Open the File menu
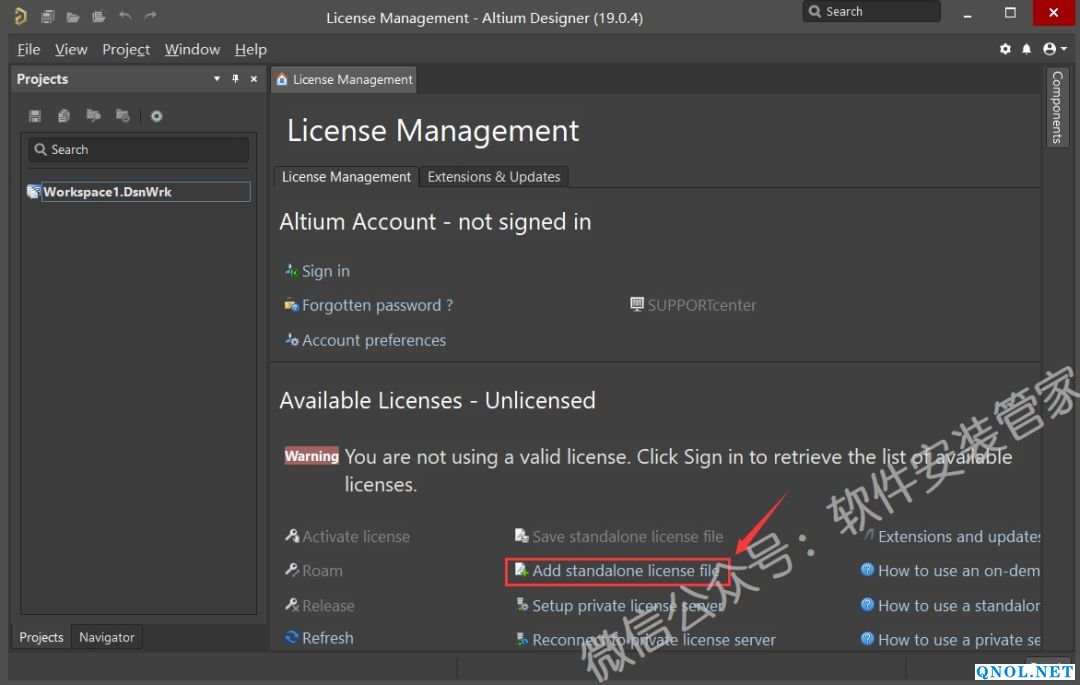1080x685 pixels. [29, 49]
